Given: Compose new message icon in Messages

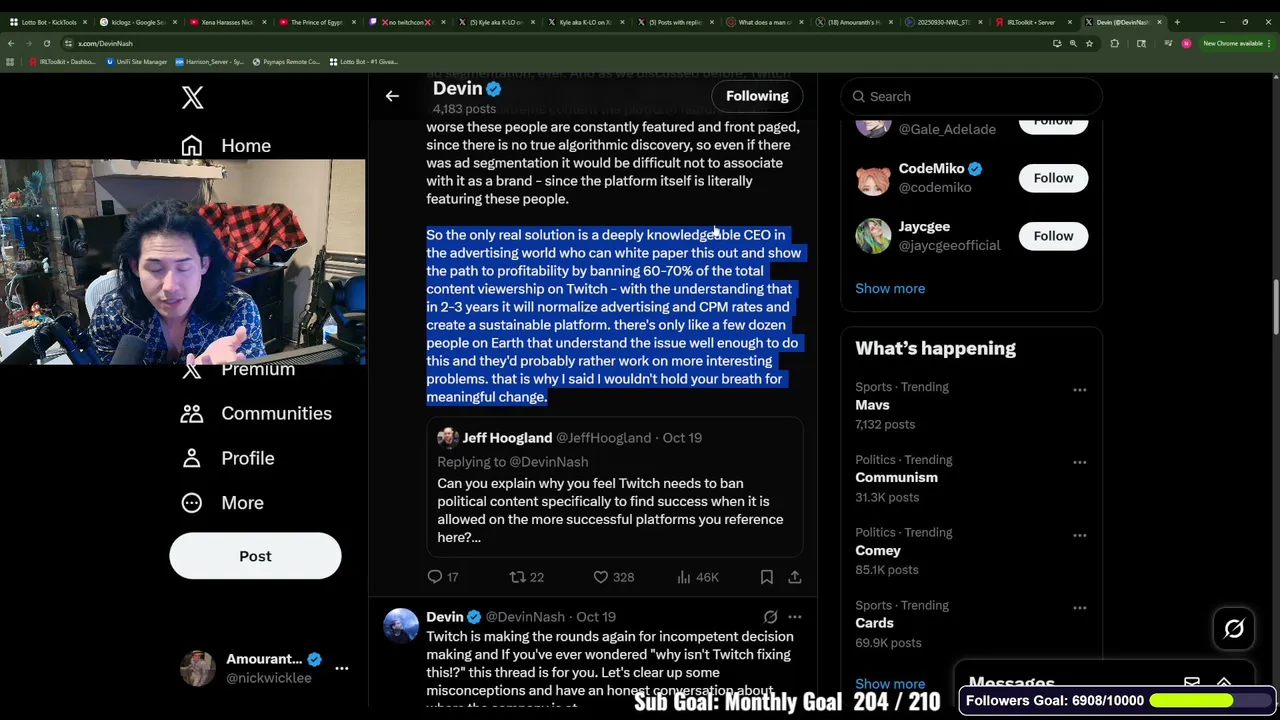Looking at the screenshot, I should point(1192,683).
